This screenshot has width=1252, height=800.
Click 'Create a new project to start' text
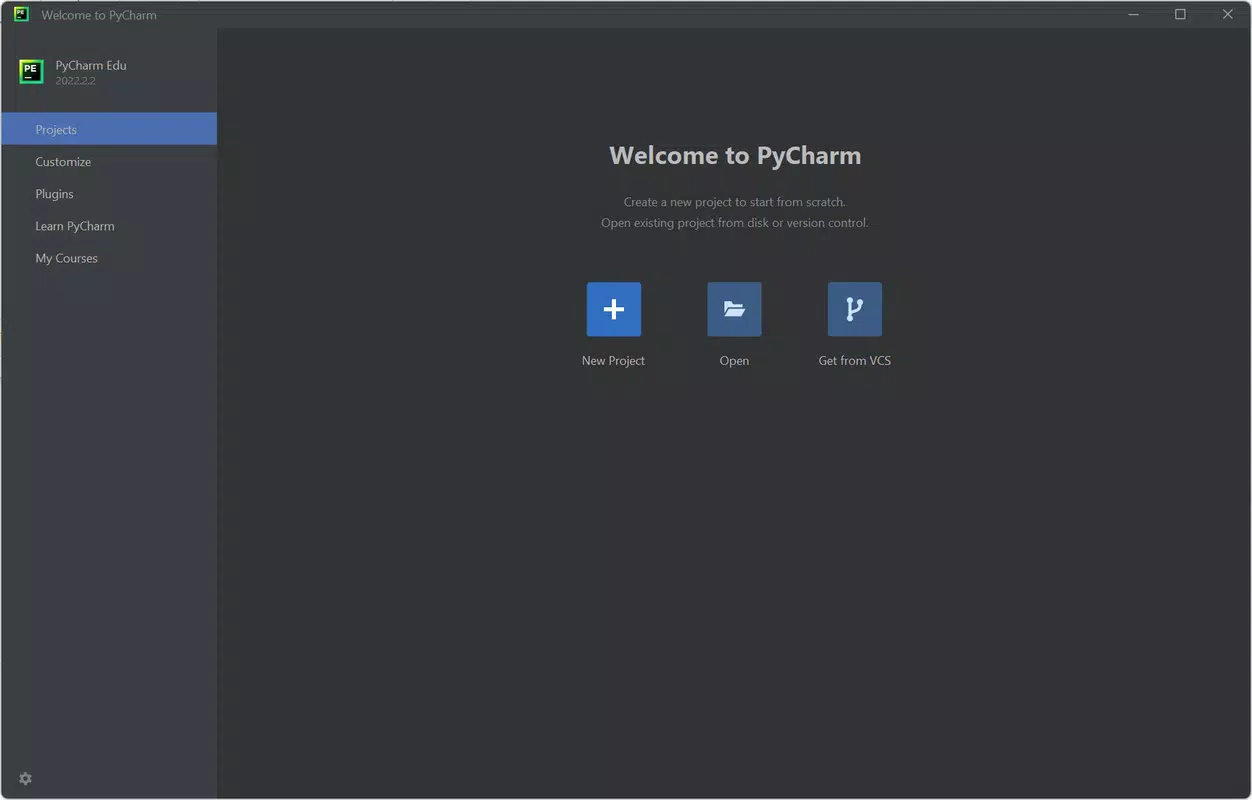[x=734, y=202]
